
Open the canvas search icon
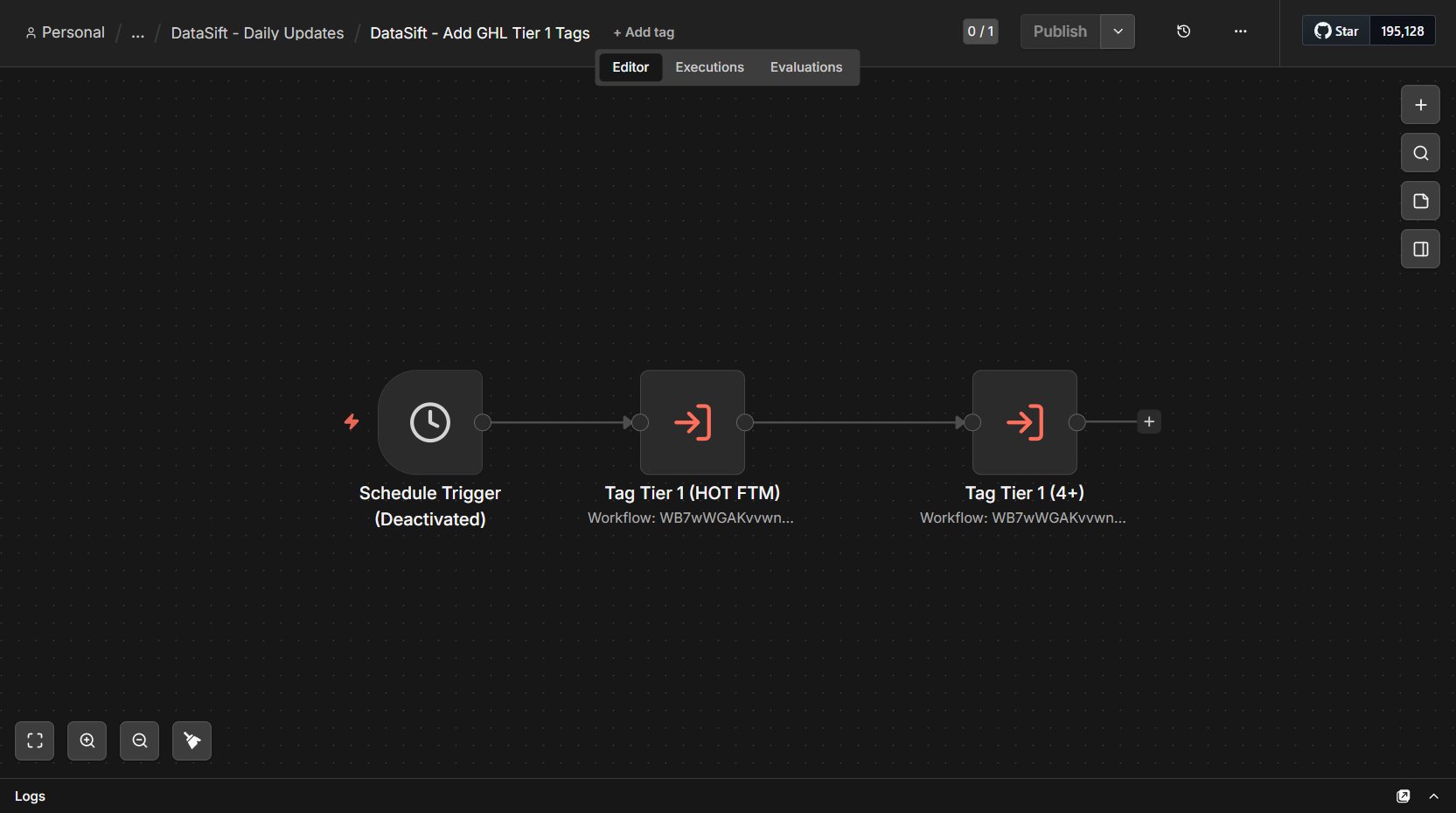pyautogui.click(x=1420, y=153)
